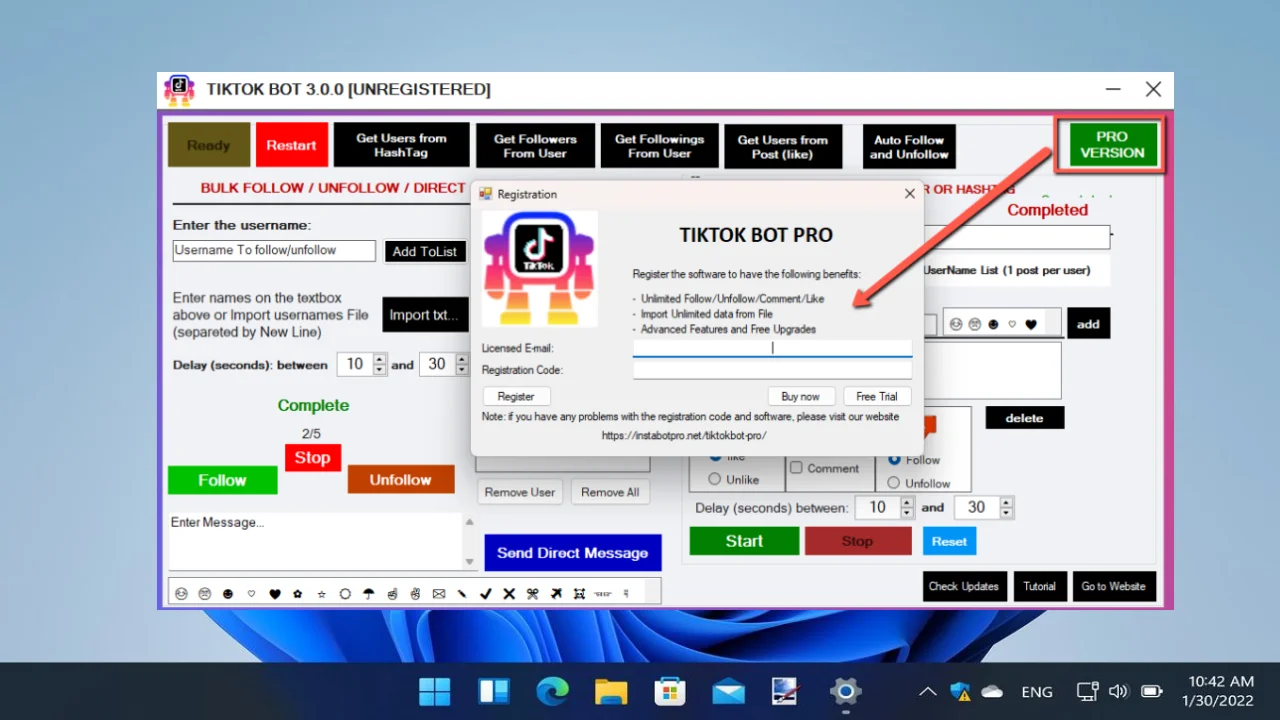Insert the black filled smiley from bottom emoji bar
This screenshot has height=720, width=1280.
coord(228,594)
